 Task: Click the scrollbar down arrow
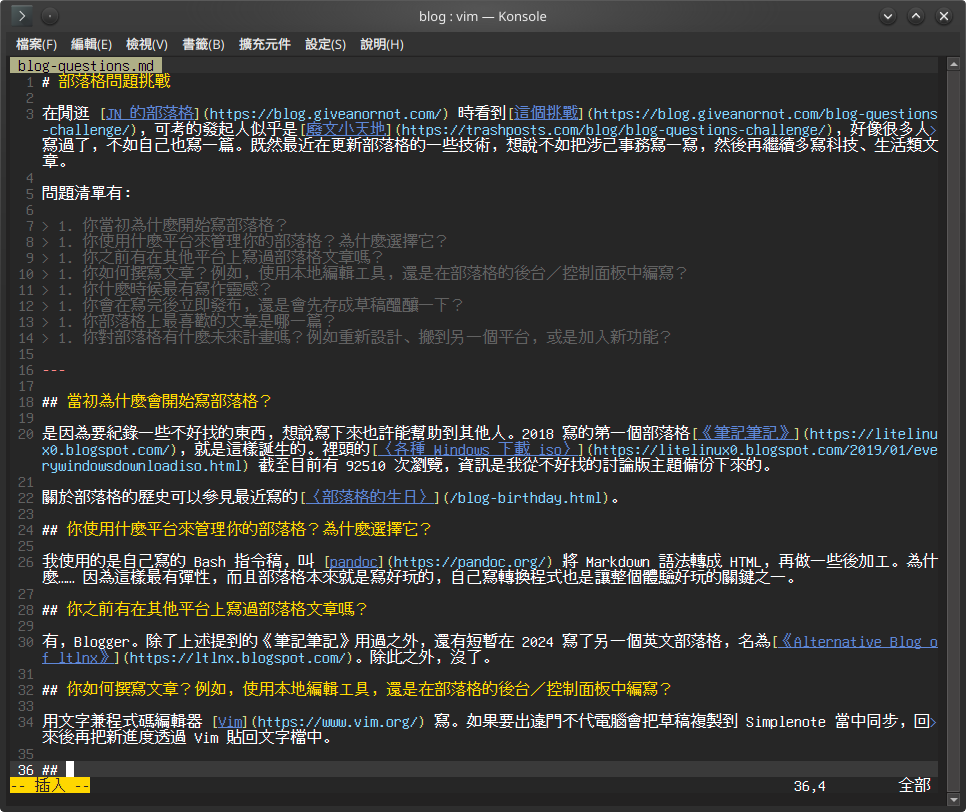[x=954, y=799]
